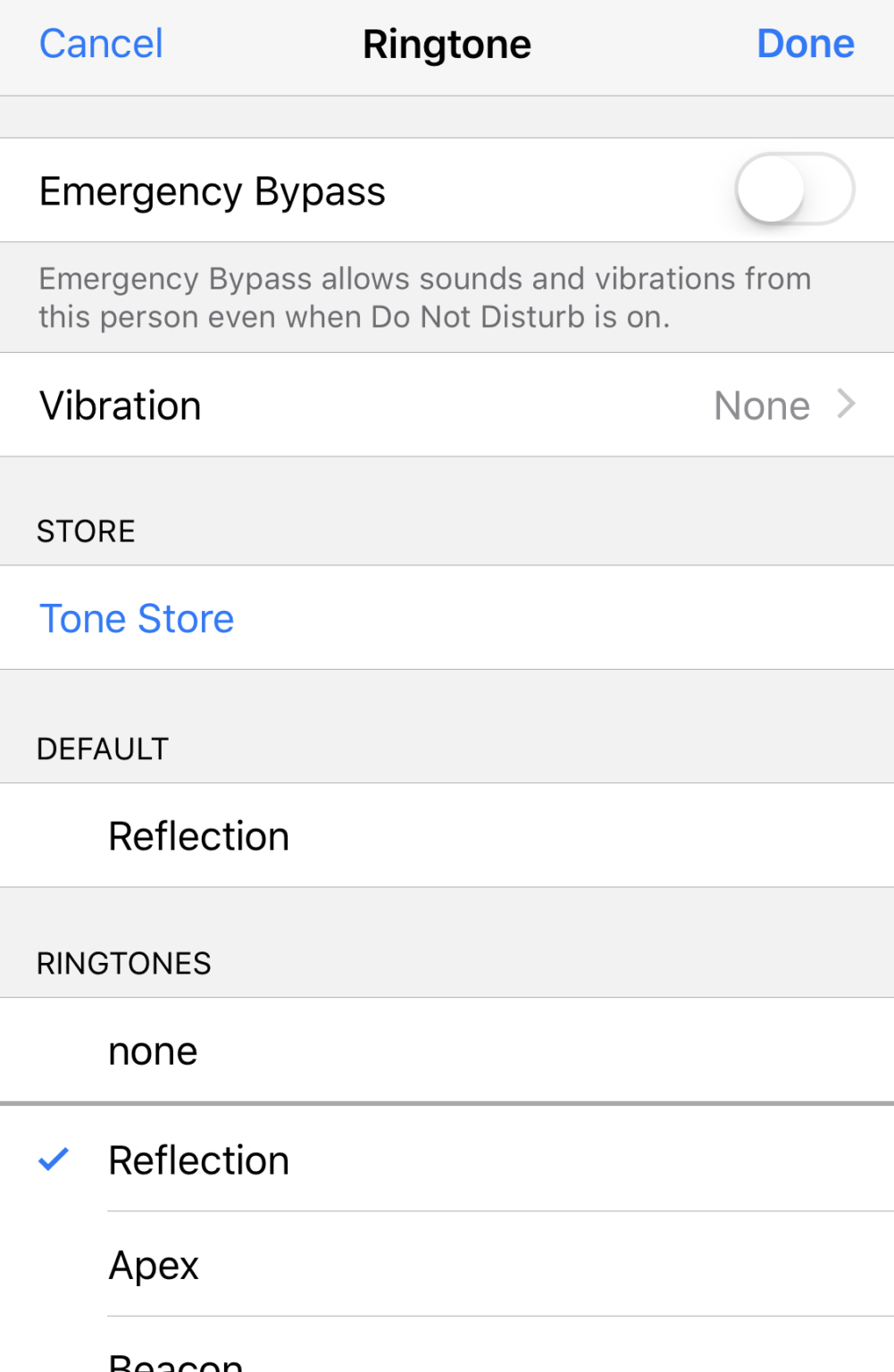Viewport: 894px width, 1372px height.
Task: Tap the checkmark beside Reflection
Action: click(55, 1159)
